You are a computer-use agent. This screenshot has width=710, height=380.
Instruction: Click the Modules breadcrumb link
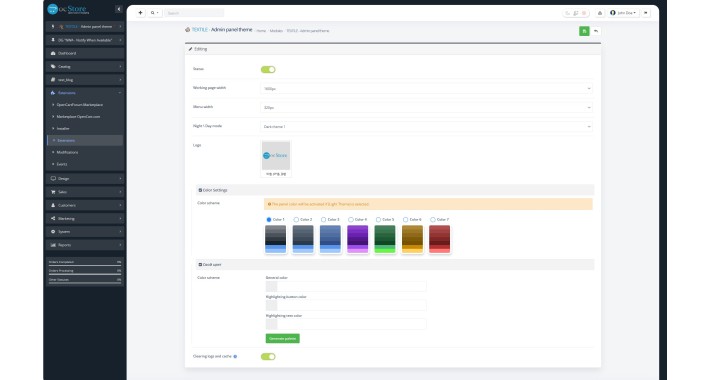(x=276, y=31)
